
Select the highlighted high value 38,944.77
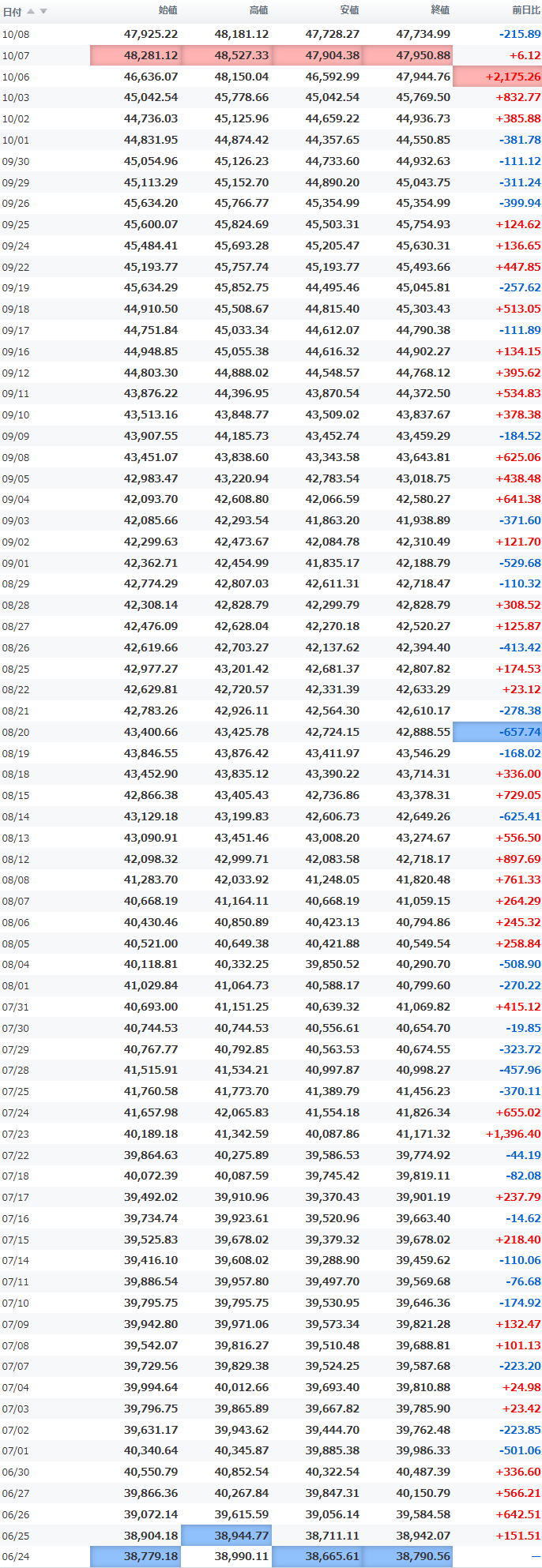pos(226,1536)
